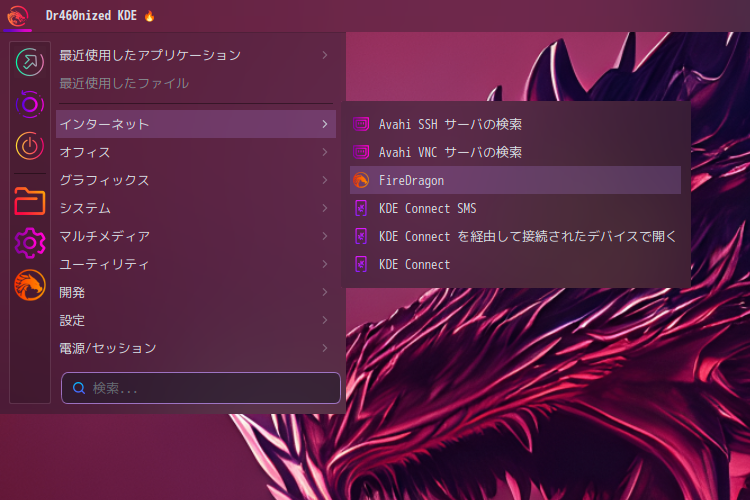Viewport: 750px width, 500px height.
Task: Click the last plain KDE Connect phone icon
Action: (x=361, y=264)
